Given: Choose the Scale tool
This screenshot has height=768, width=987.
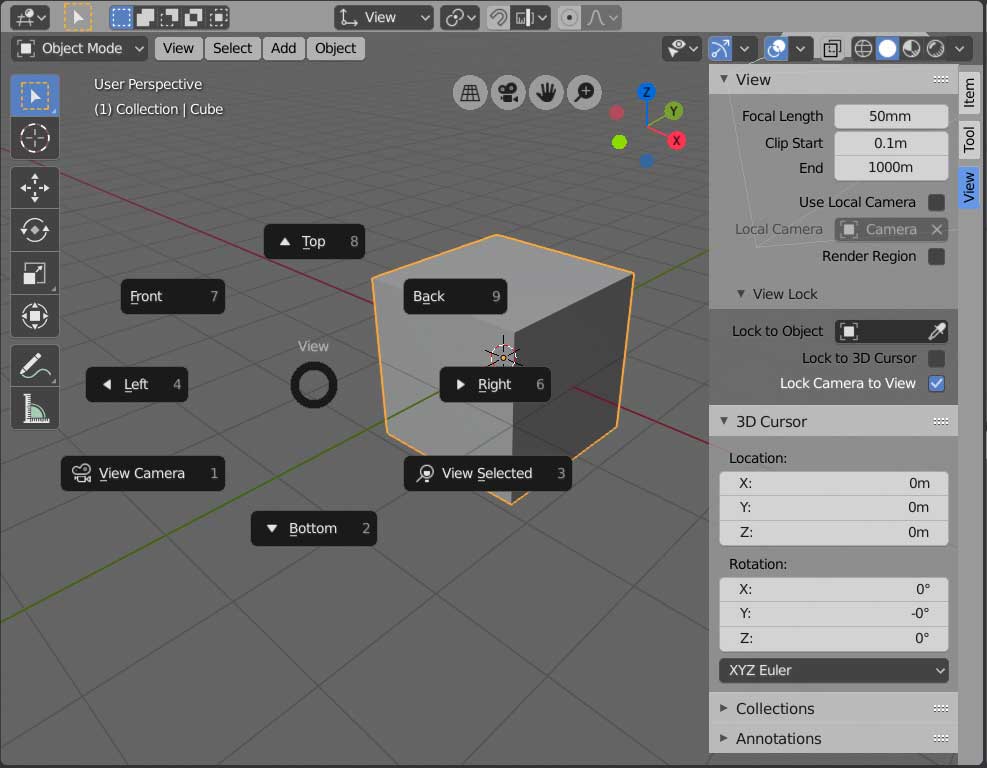Looking at the screenshot, I should click(35, 274).
